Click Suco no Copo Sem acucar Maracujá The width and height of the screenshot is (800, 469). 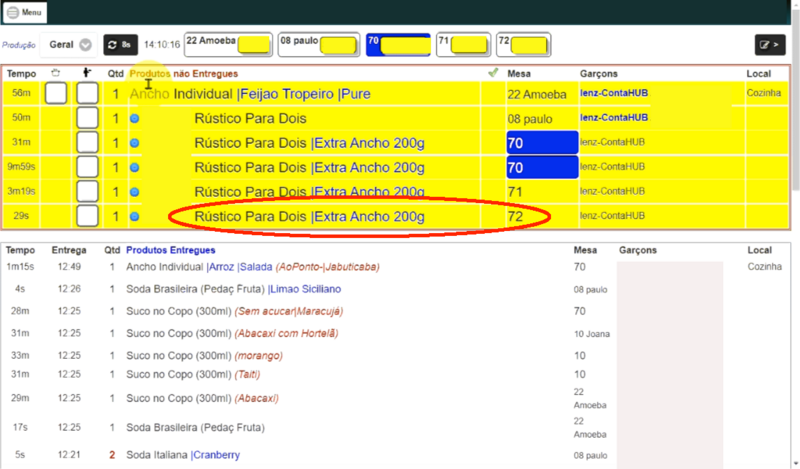235,311
